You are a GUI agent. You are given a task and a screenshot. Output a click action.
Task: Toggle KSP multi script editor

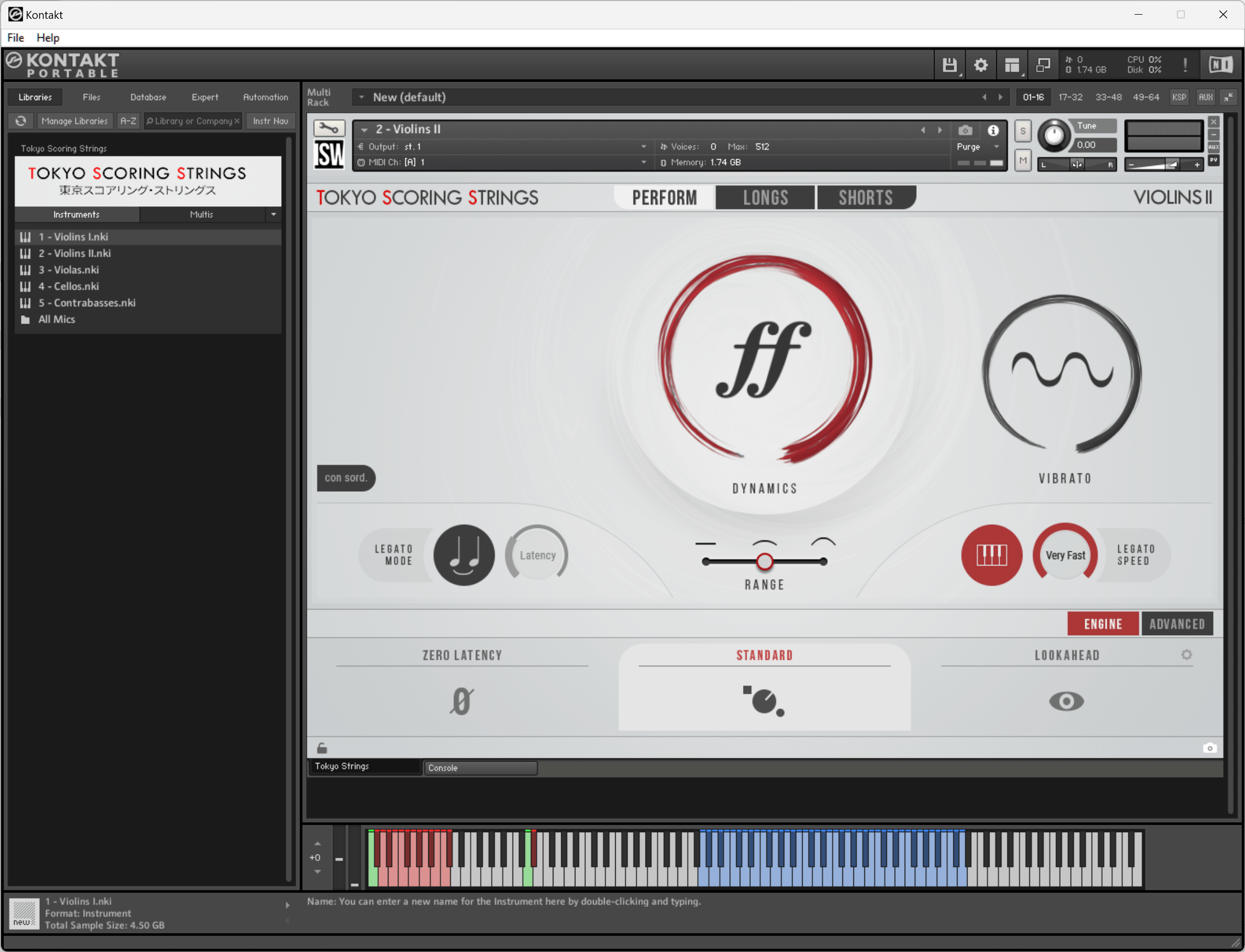tap(1179, 97)
